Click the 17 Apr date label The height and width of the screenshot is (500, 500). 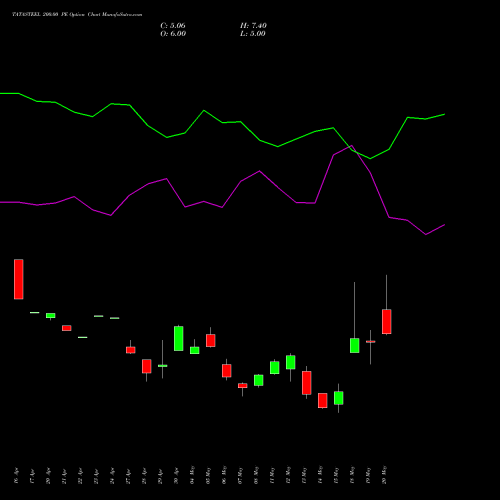(x=33, y=476)
